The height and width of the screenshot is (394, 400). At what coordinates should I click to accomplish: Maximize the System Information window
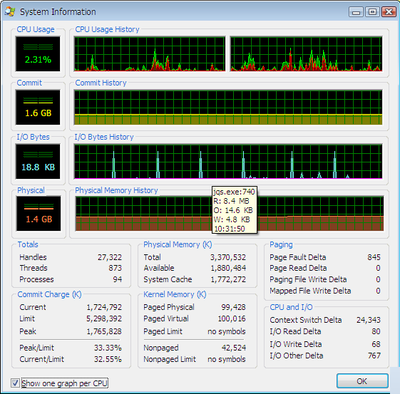tap(372, 12)
